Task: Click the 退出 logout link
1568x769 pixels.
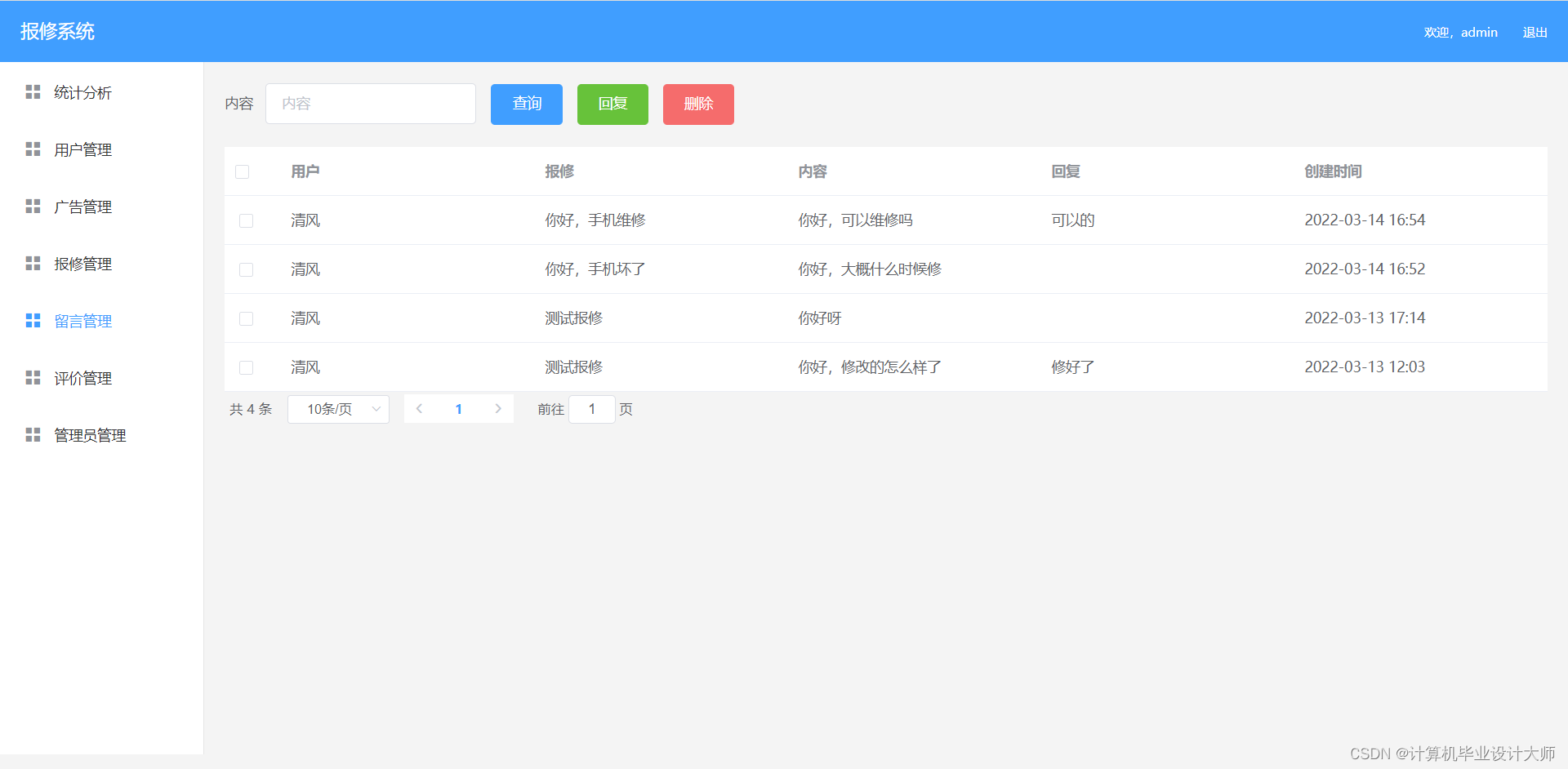Action: [x=1535, y=33]
